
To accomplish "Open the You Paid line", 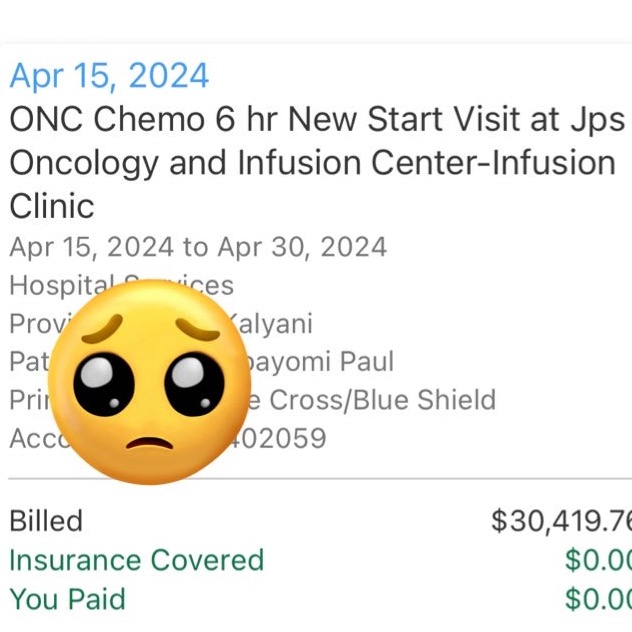I will coord(67,599).
